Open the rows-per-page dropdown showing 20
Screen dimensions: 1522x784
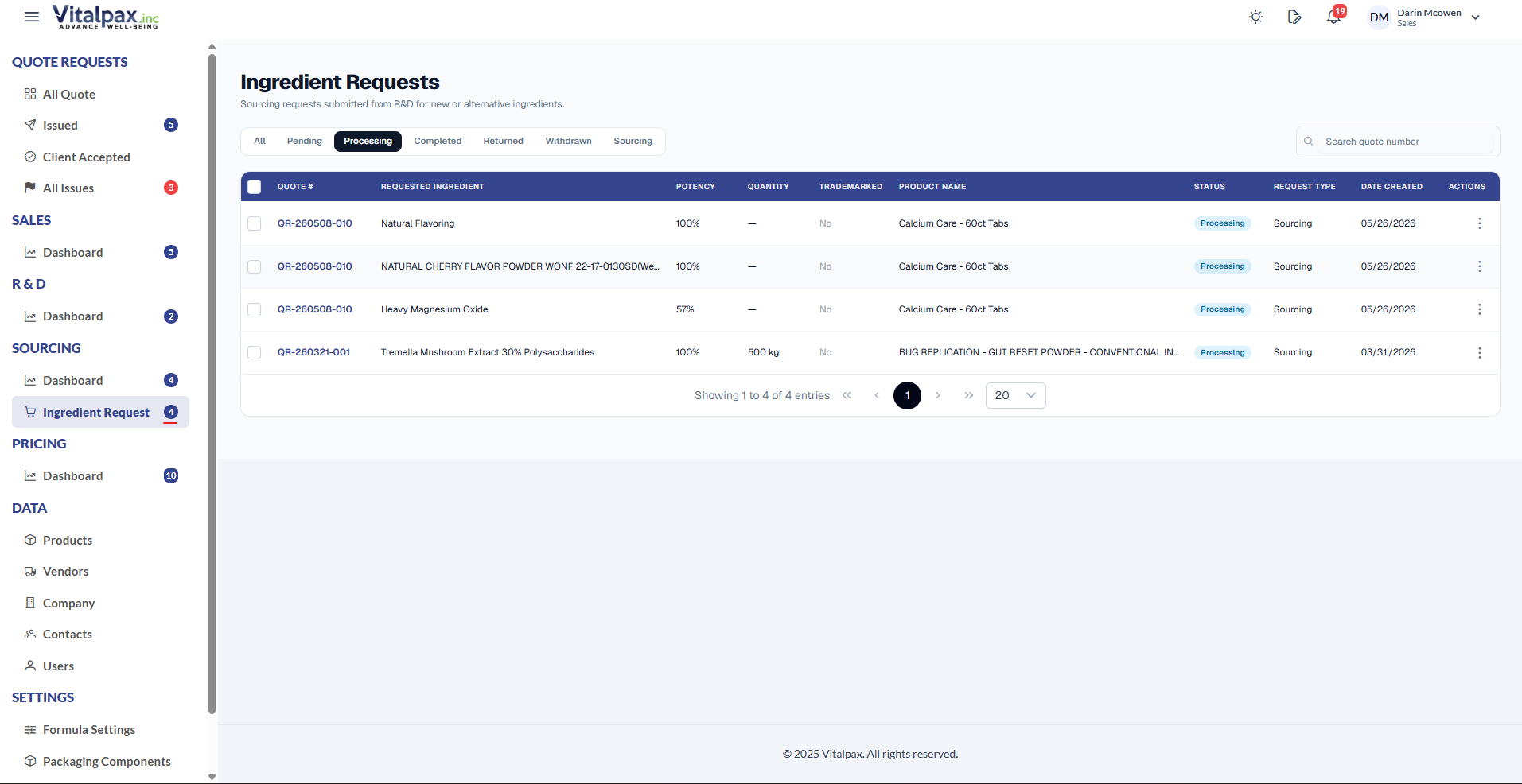[x=1015, y=395]
